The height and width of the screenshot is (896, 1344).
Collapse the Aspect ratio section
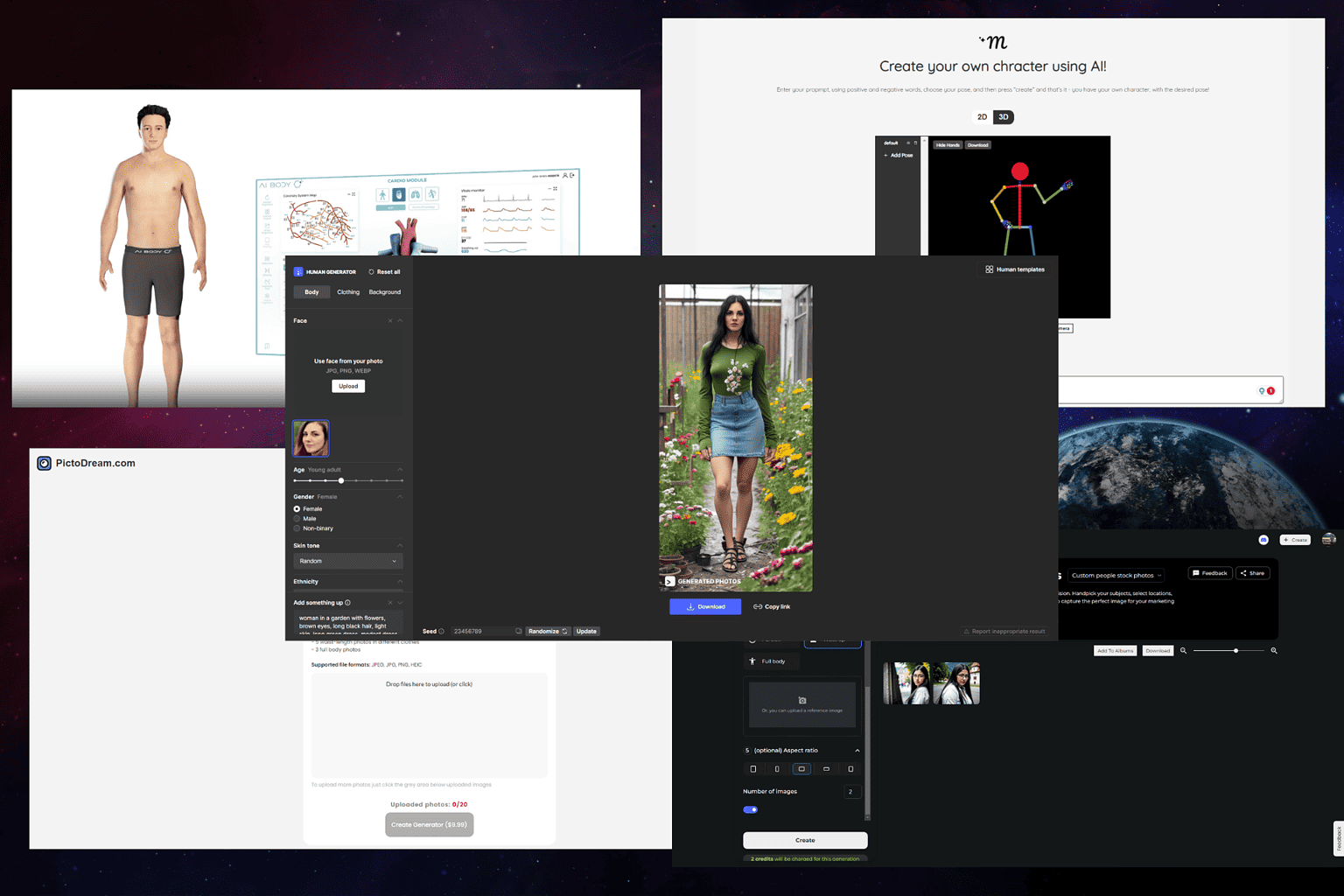click(857, 750)
